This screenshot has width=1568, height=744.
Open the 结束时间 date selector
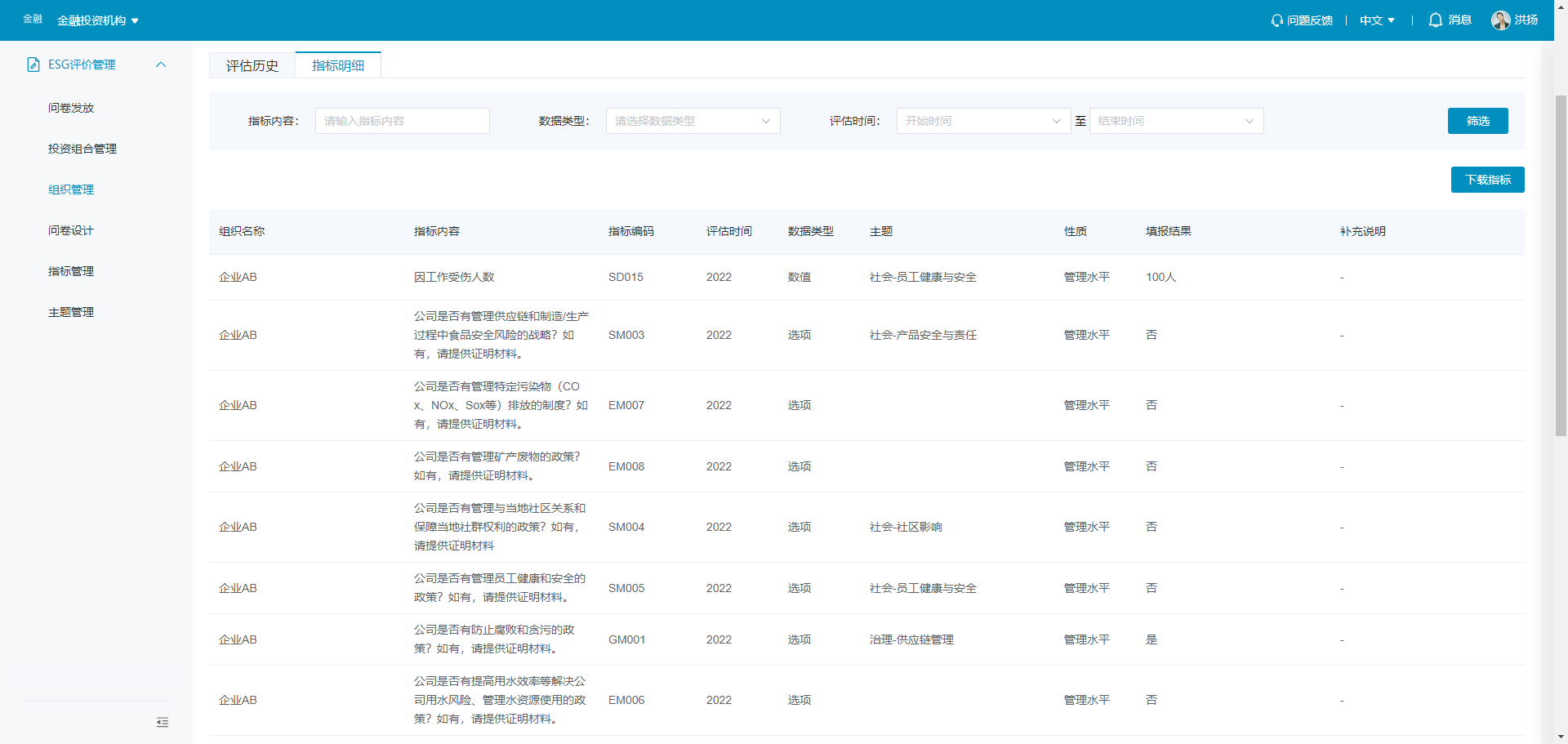pyautogui.click(x=1176, y=121)
